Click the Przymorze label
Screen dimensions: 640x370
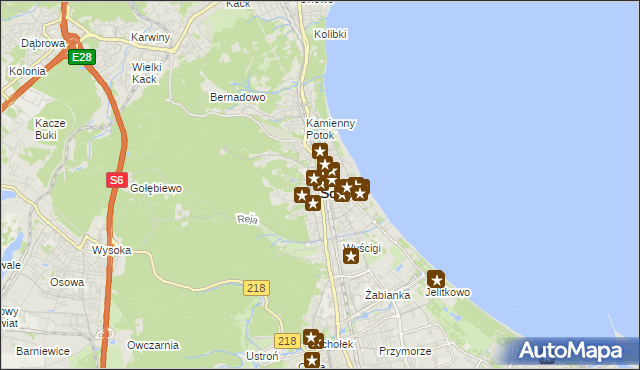coord(405,351)
